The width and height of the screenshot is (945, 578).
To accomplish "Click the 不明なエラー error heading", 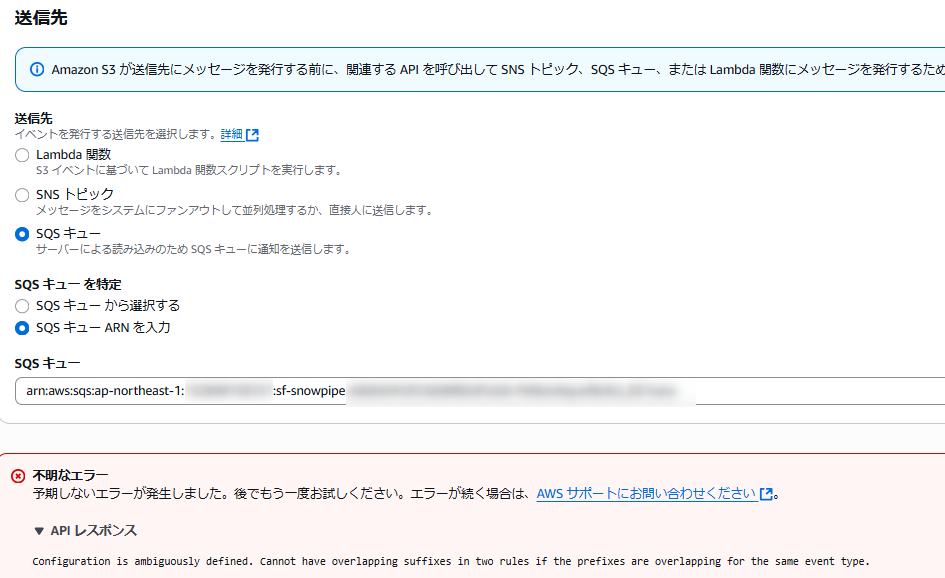I will pyautogui.click(x=71, y=475).
